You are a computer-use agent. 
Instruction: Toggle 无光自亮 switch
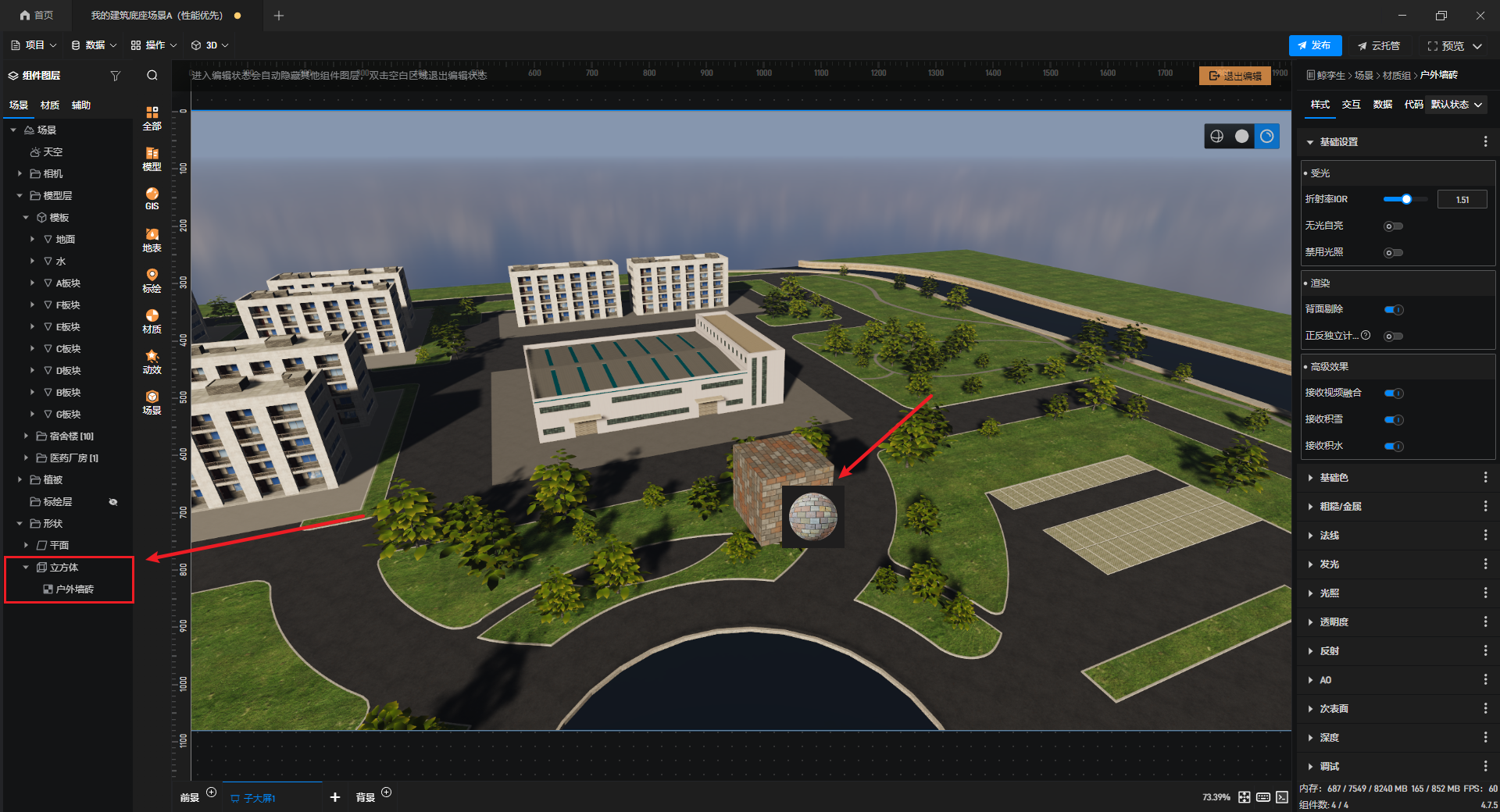pos(1394,226)
